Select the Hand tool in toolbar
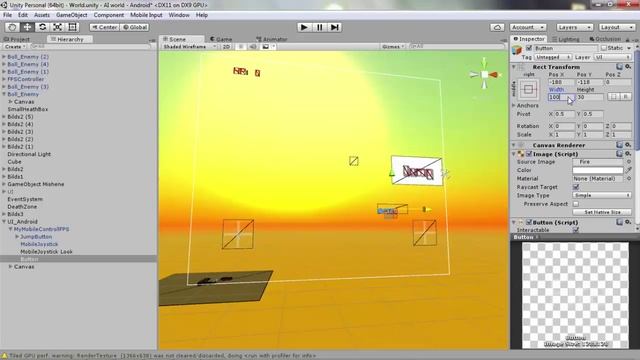The image size is (640, 360). click(12, 27)
